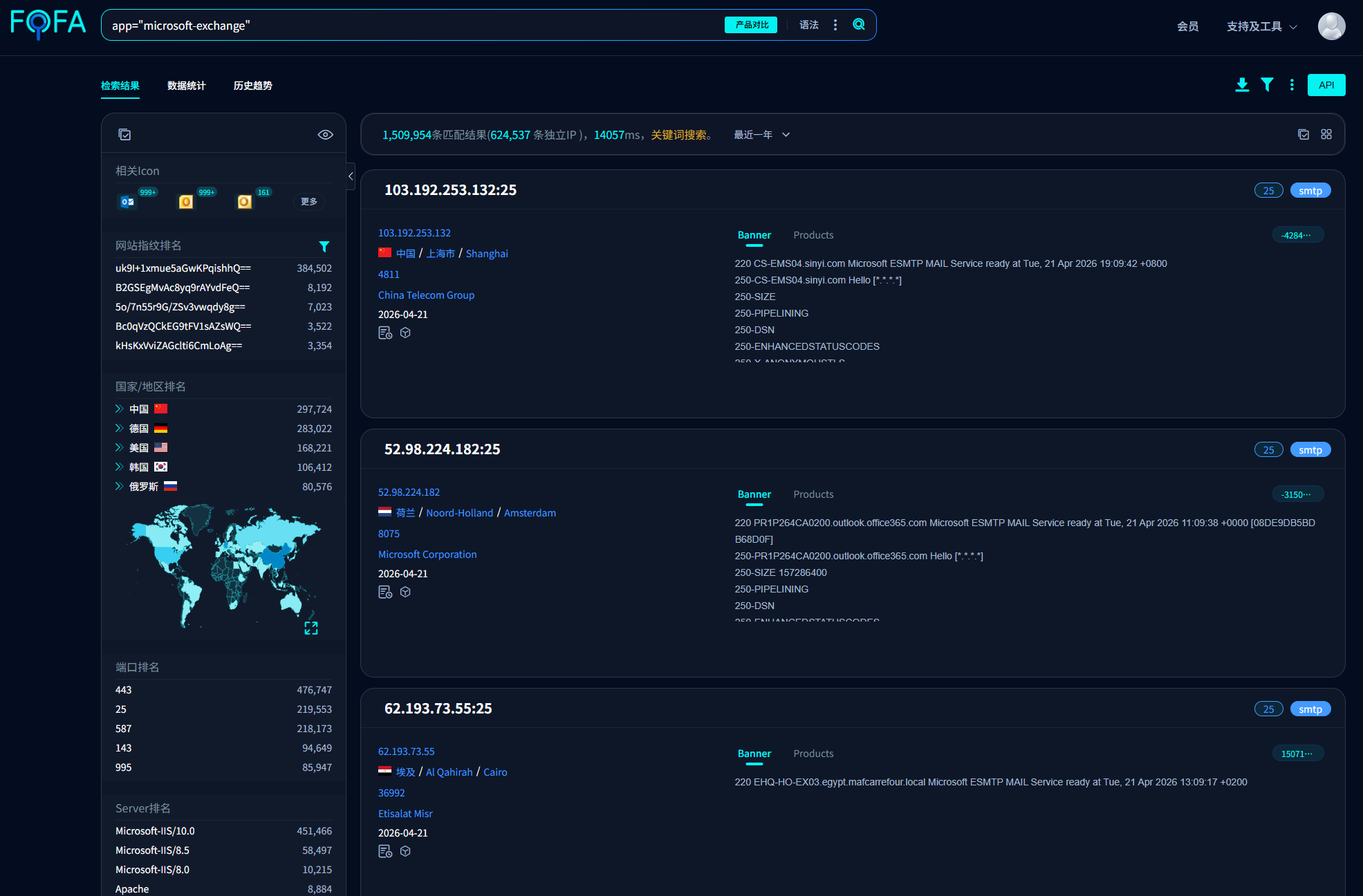This screenshot has width=1363, height=896.
Task: Click the host detail icon for 62.193.73.55
Action: (385, 851)
